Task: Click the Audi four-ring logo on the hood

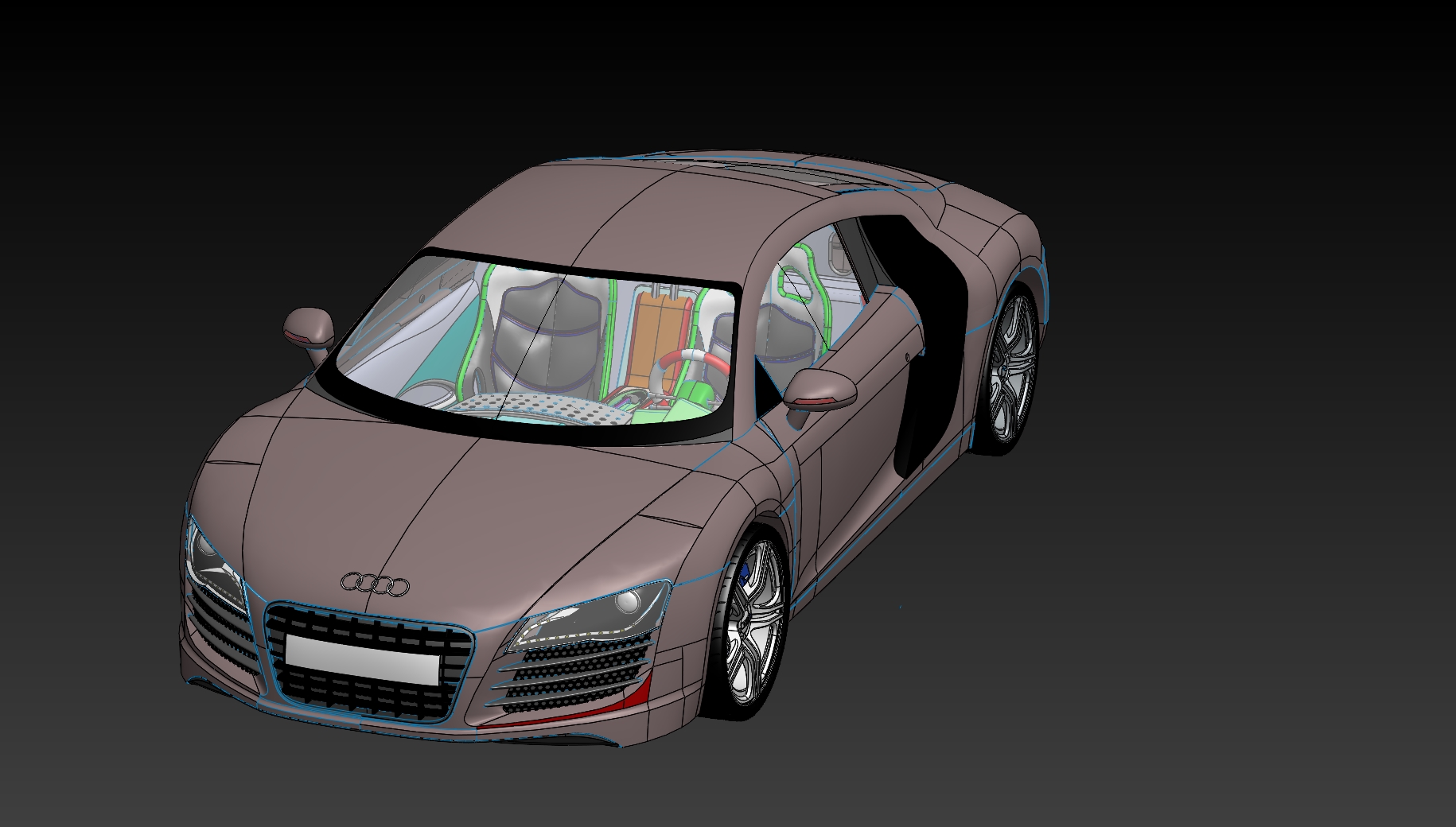Action: coord(375,585)
